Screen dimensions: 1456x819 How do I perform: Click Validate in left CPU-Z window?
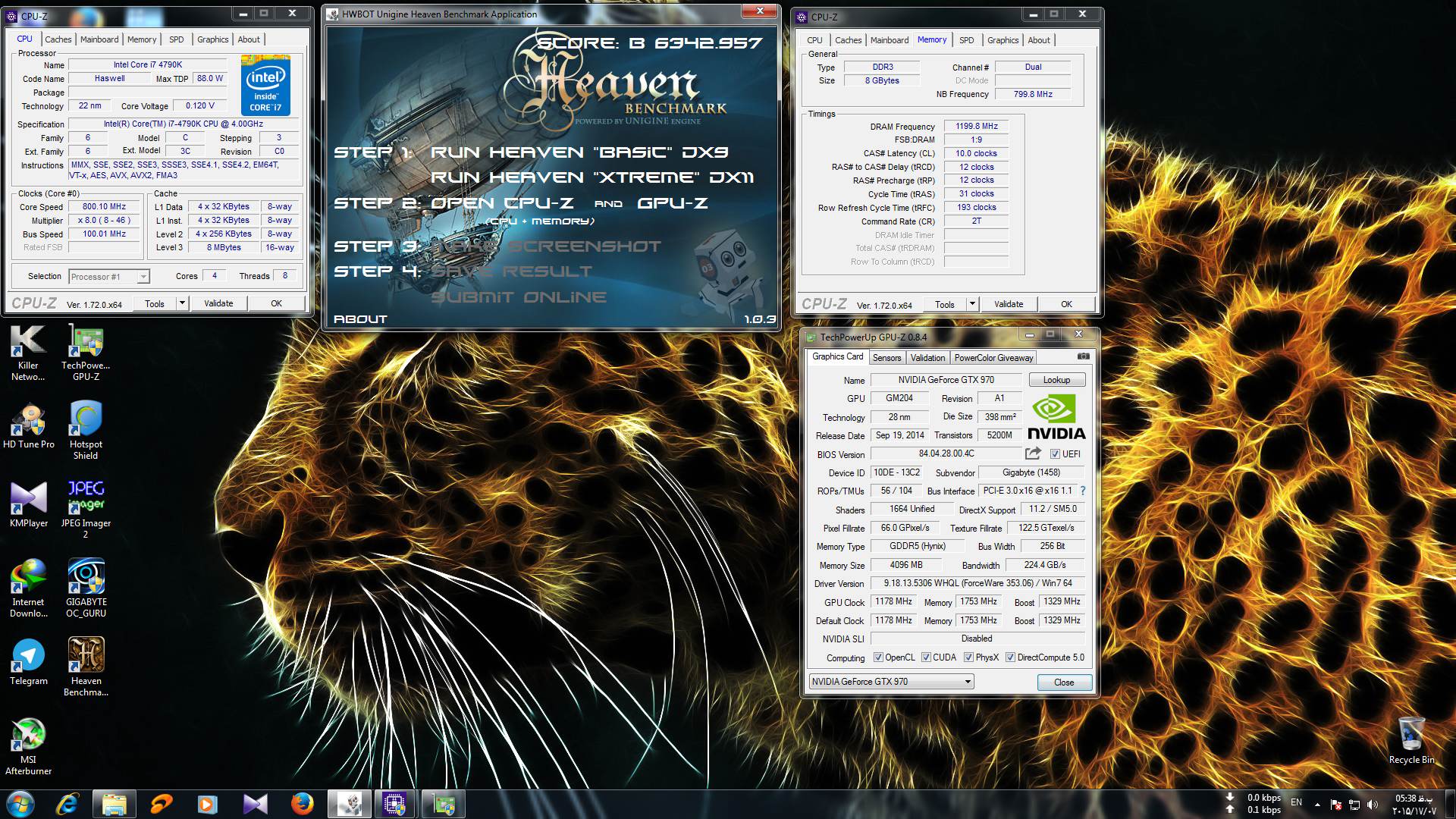click(x=218, y=303)
